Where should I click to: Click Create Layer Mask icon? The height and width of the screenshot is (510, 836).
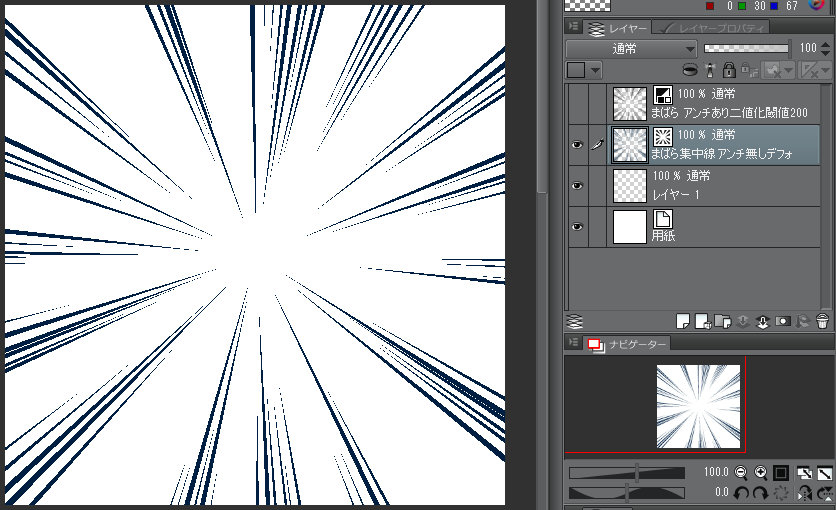[783, 321]
